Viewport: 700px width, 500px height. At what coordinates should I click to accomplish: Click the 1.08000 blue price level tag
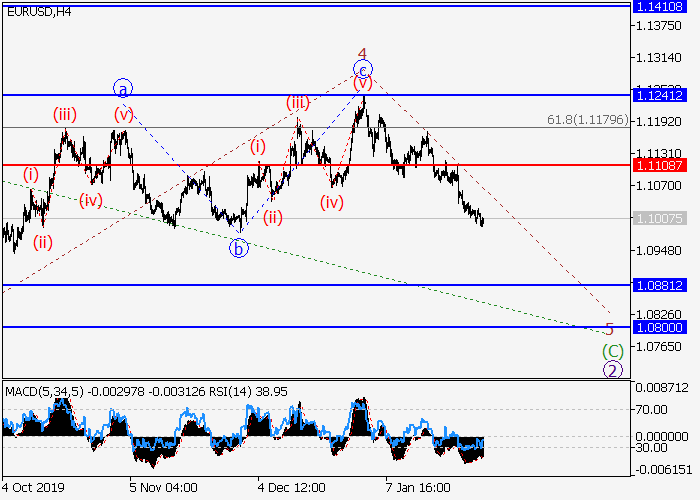(x=659, y=327)
